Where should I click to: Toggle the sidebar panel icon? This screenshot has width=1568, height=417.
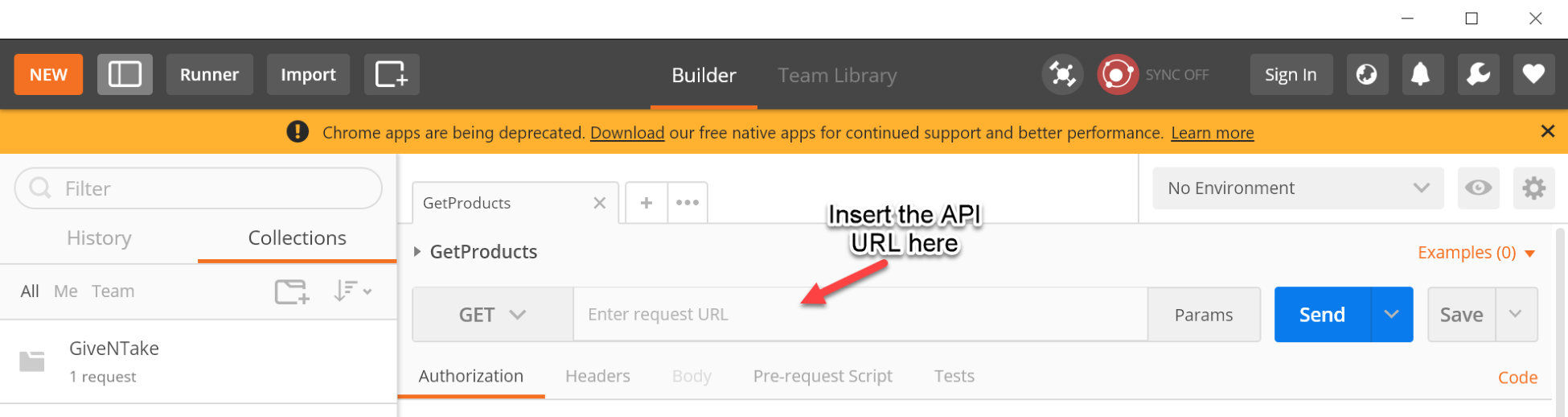[x=125, y=75]
